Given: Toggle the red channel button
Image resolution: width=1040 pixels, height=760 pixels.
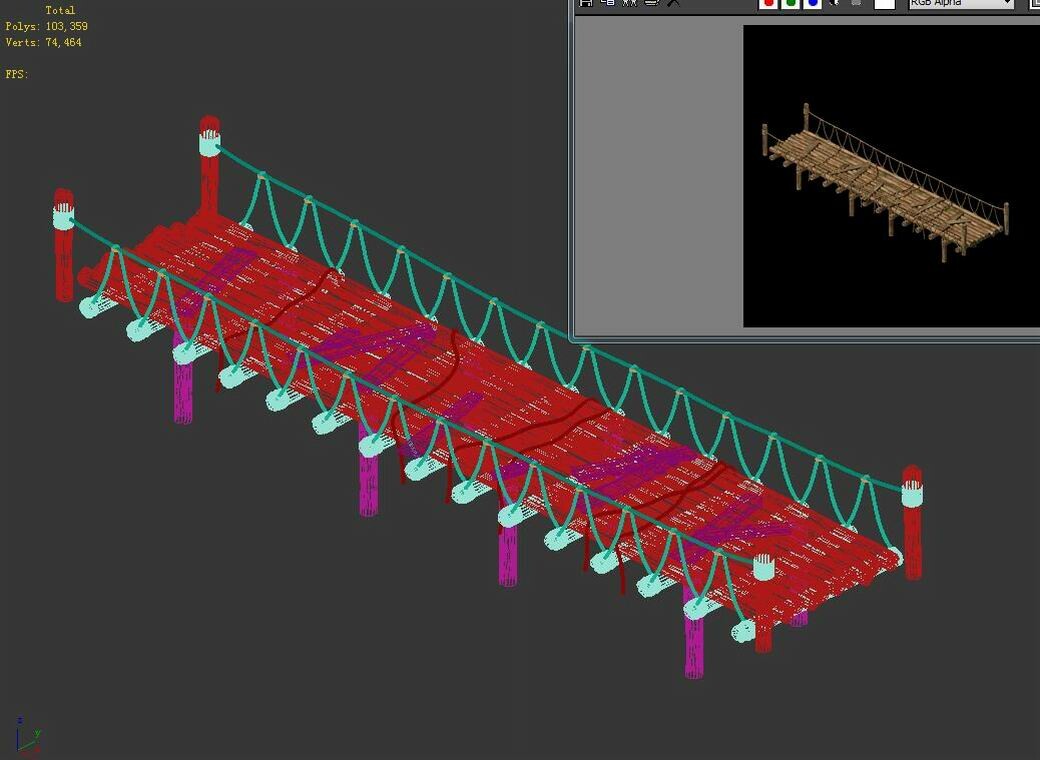Looking at the screenshot, I should tap(768, 3).
